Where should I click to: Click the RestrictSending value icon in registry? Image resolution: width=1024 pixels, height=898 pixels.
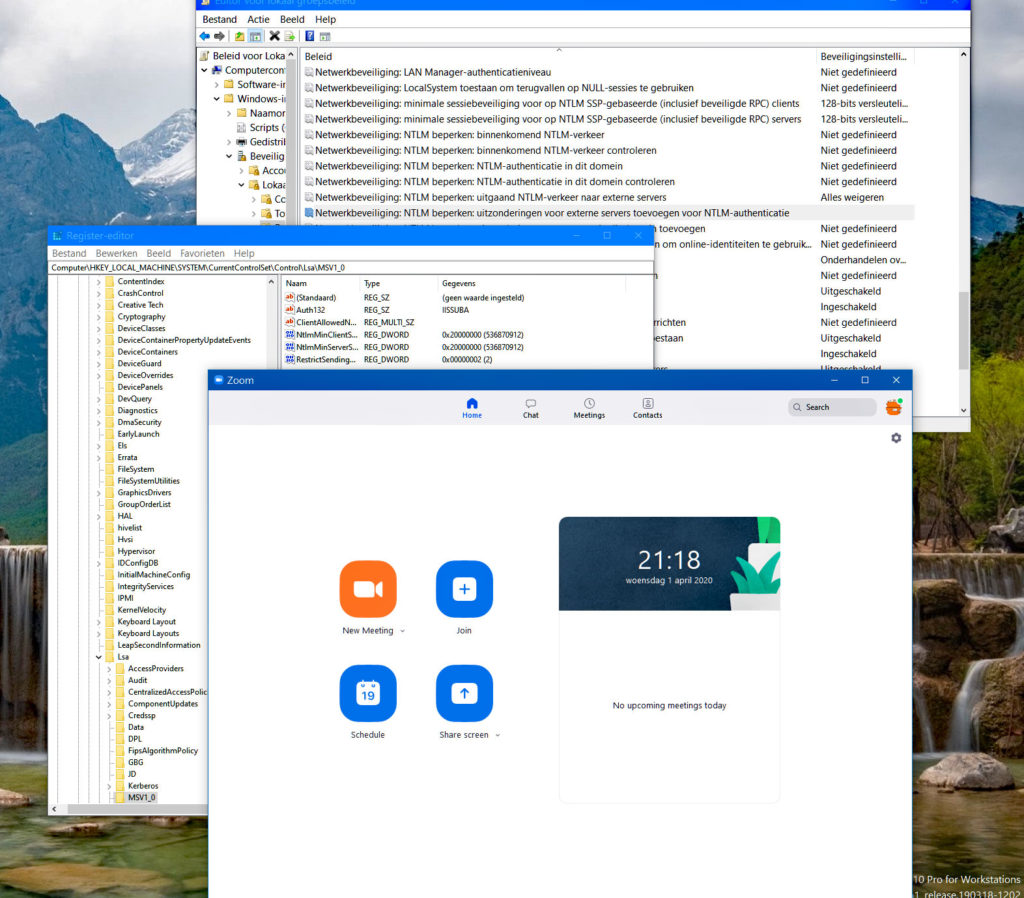[x=290, y=359]
